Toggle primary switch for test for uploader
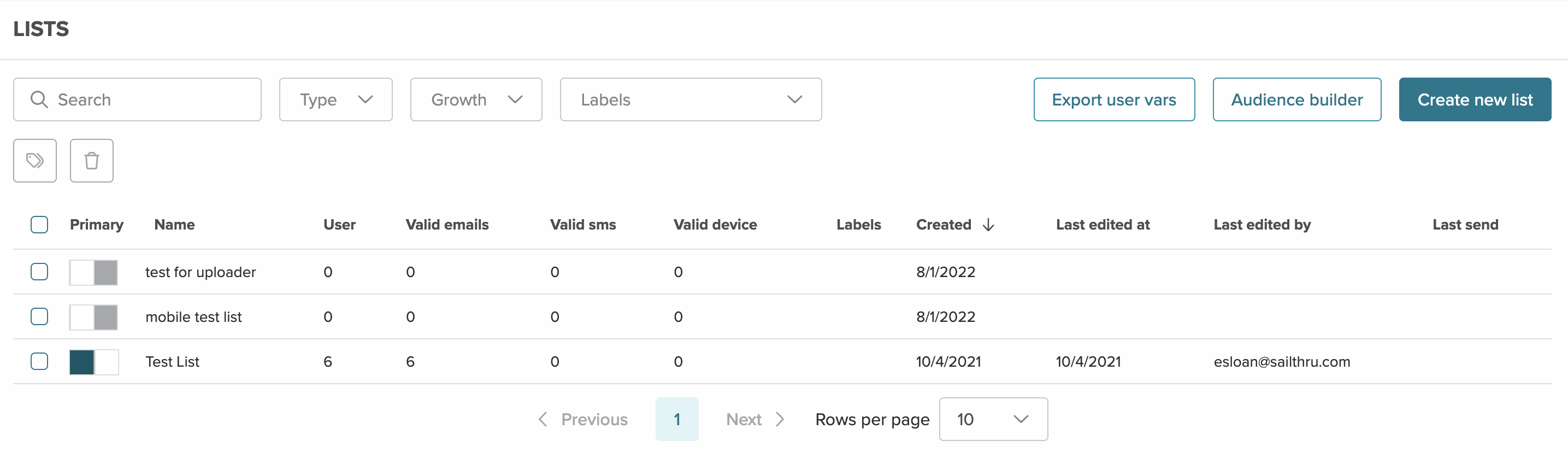1568x470 pixels. coord(94,272)
